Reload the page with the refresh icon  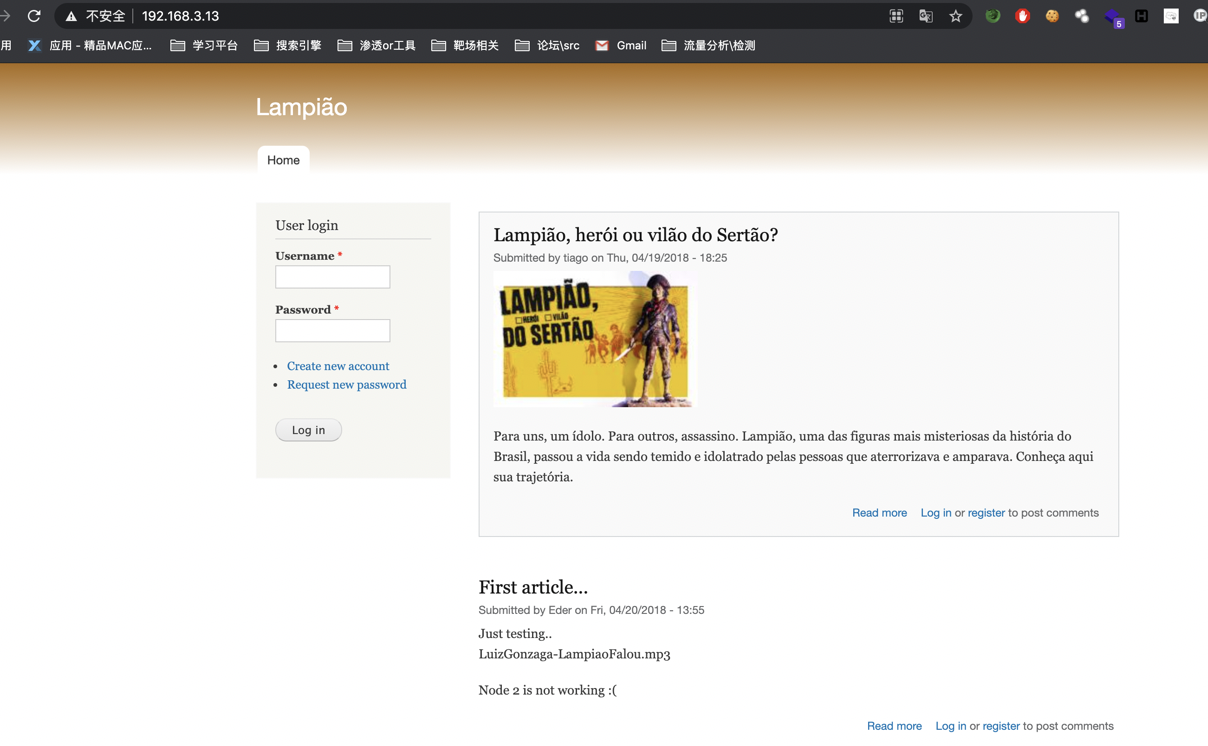pos(34,16)
